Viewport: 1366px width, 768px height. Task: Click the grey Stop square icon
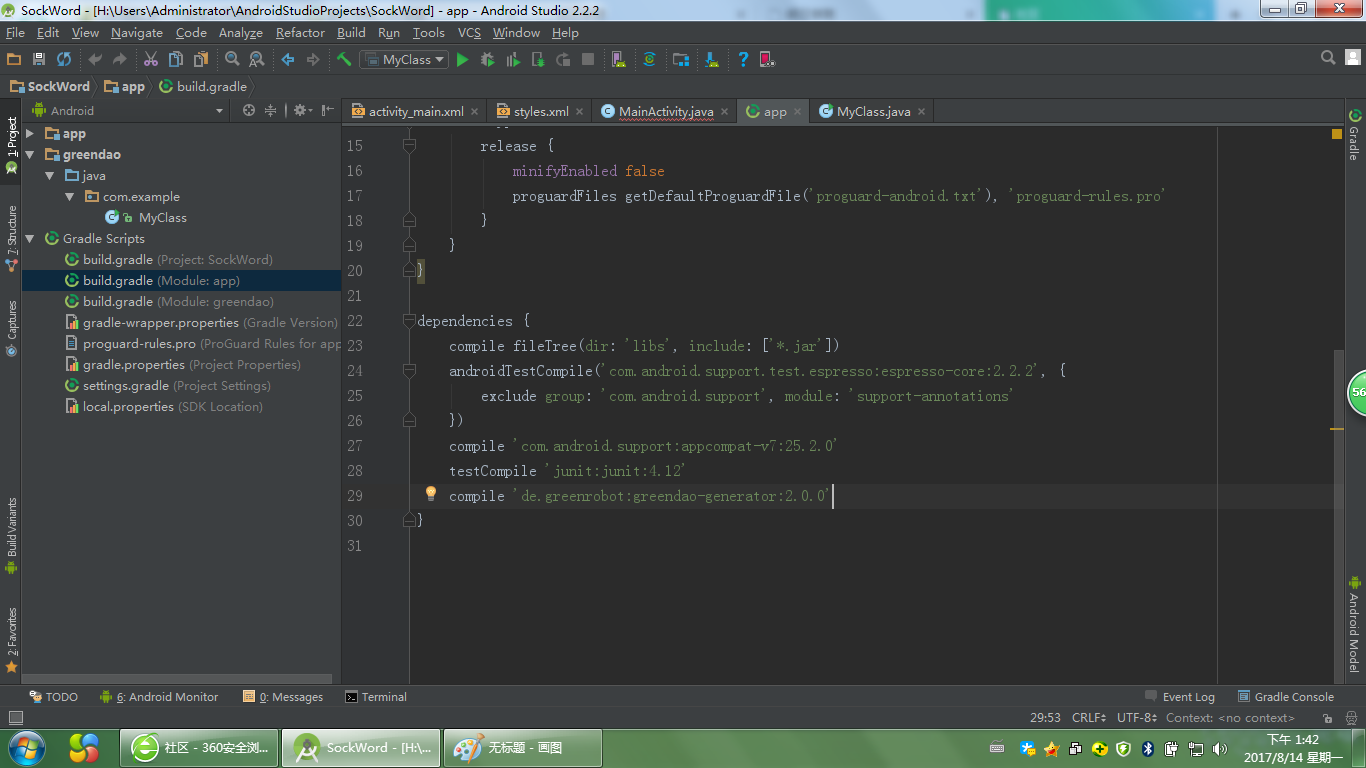[x=588, y=60]
